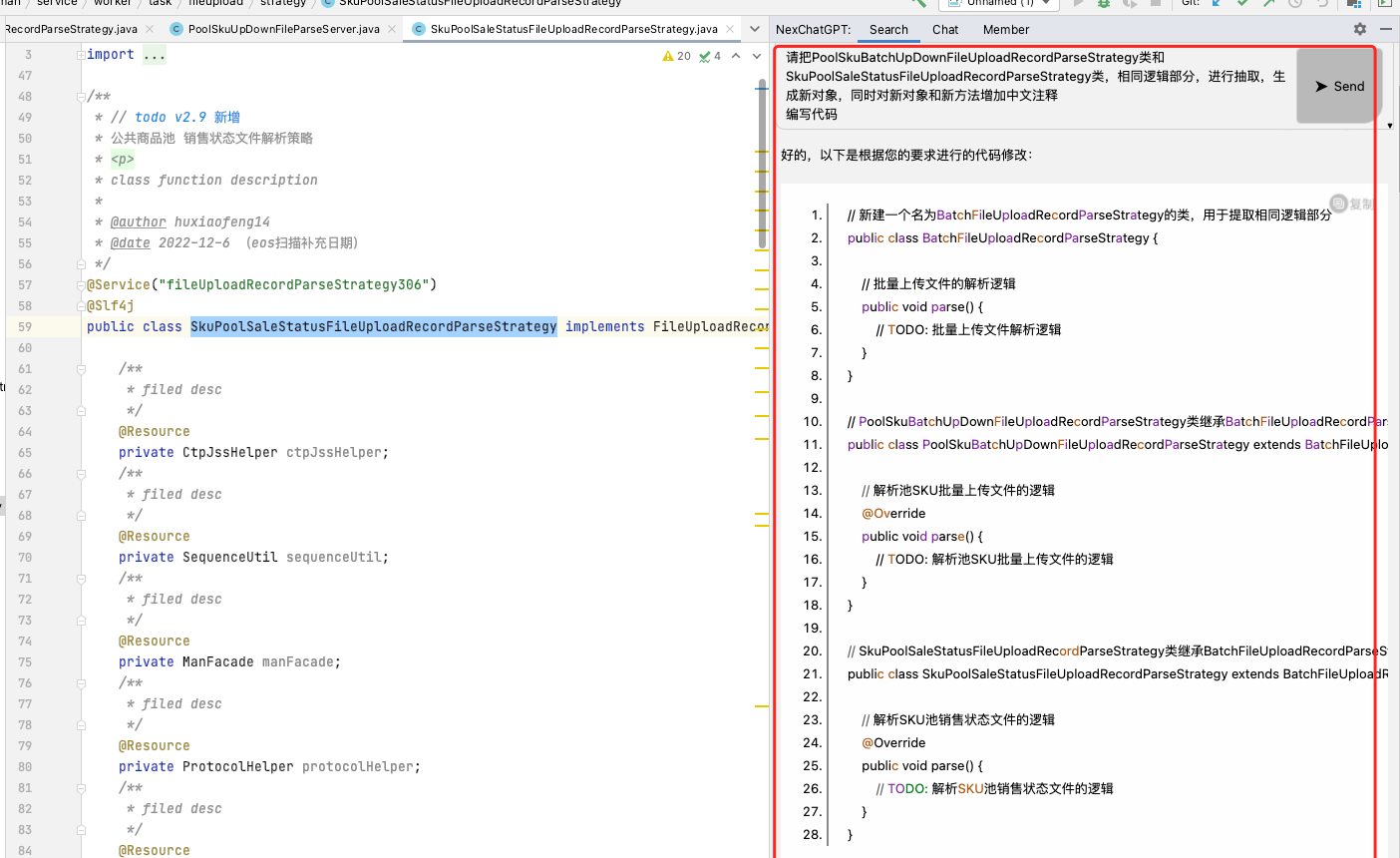
Task: Click the protocolHelper field name
Action: [x=358, y=767]
